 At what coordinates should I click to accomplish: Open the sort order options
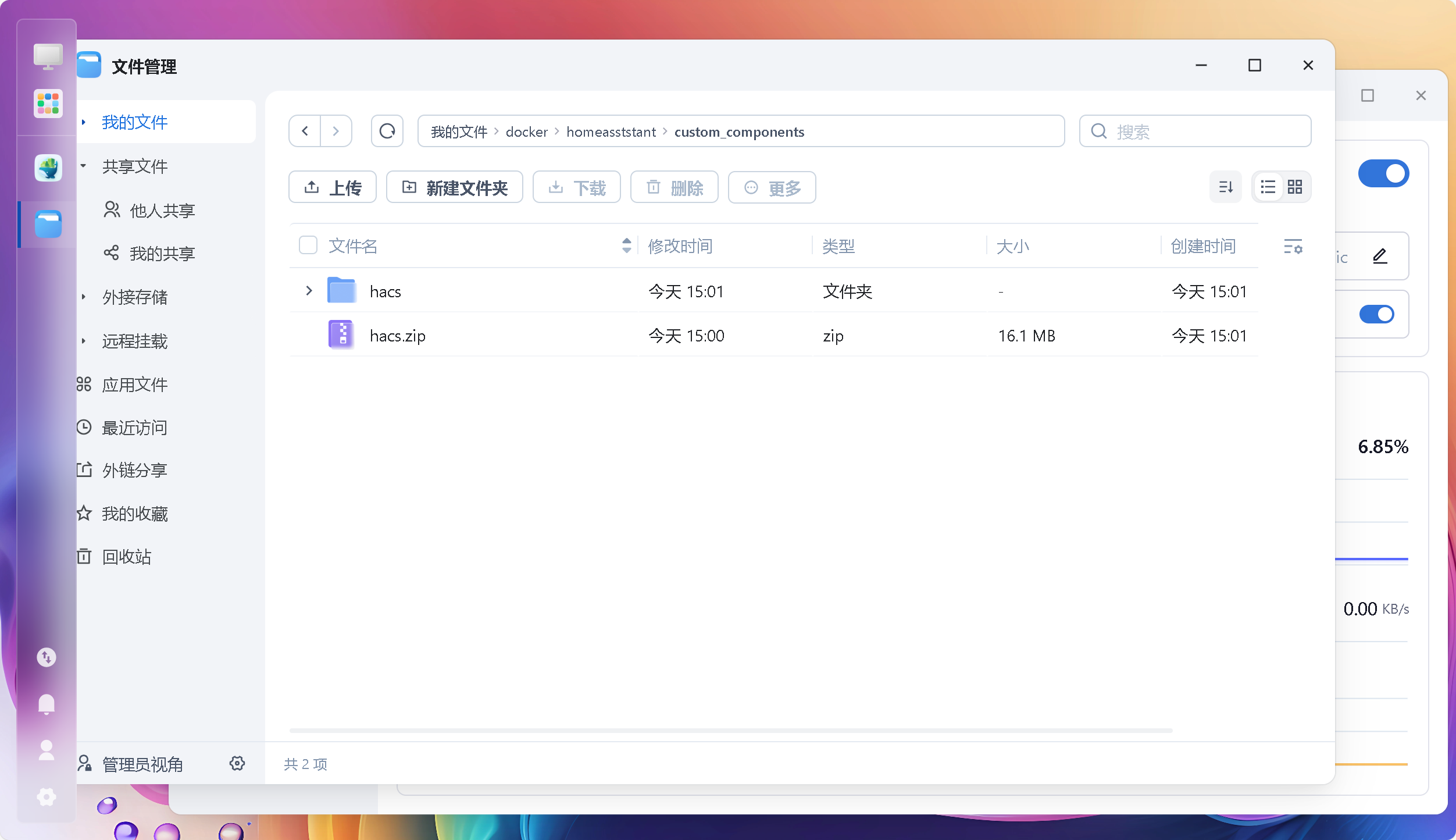click(1226, 187)
